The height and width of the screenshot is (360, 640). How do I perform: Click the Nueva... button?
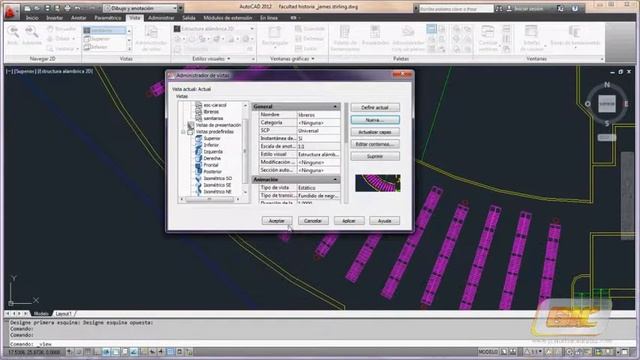(375, 120)
